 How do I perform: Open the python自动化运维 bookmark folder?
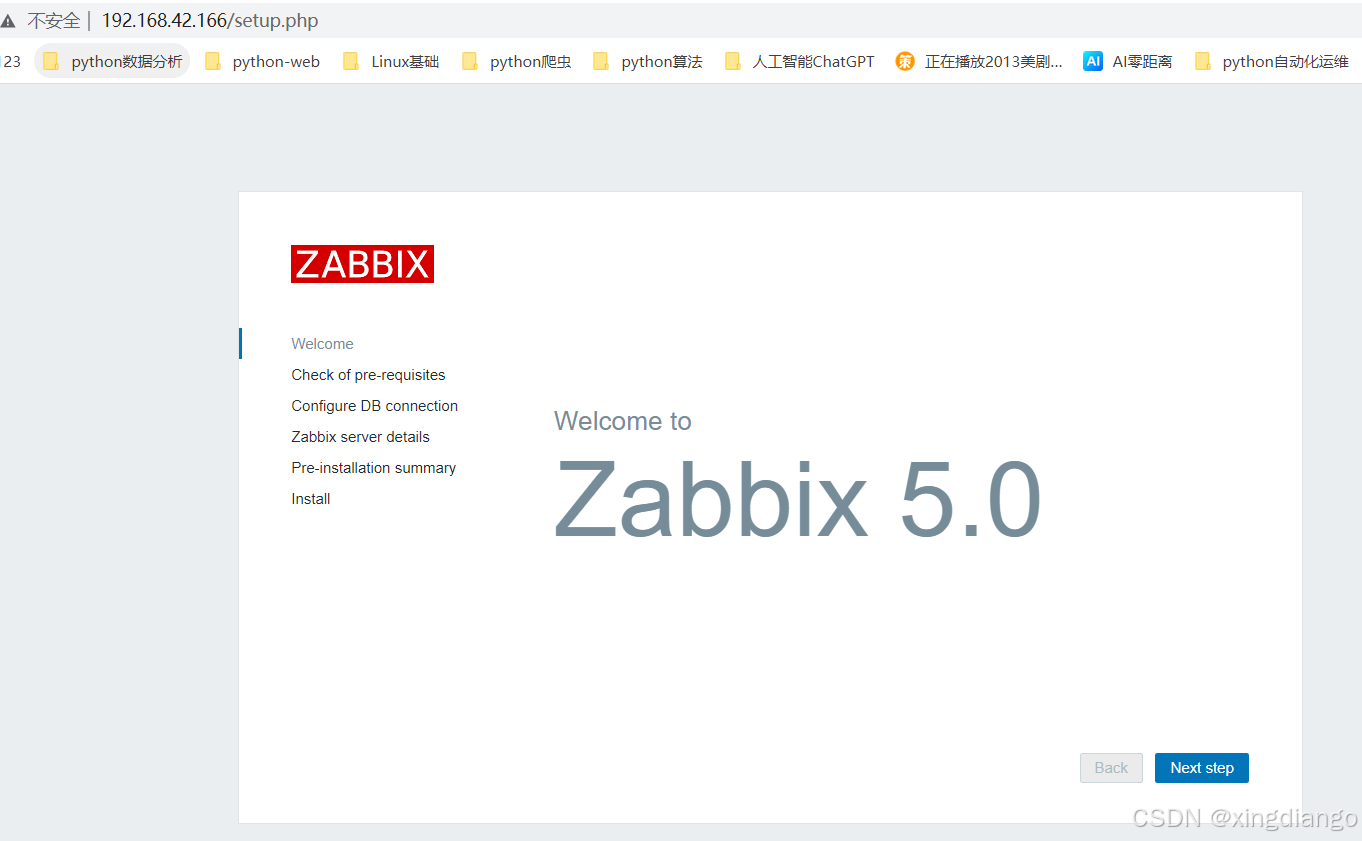coord(1272,61)
